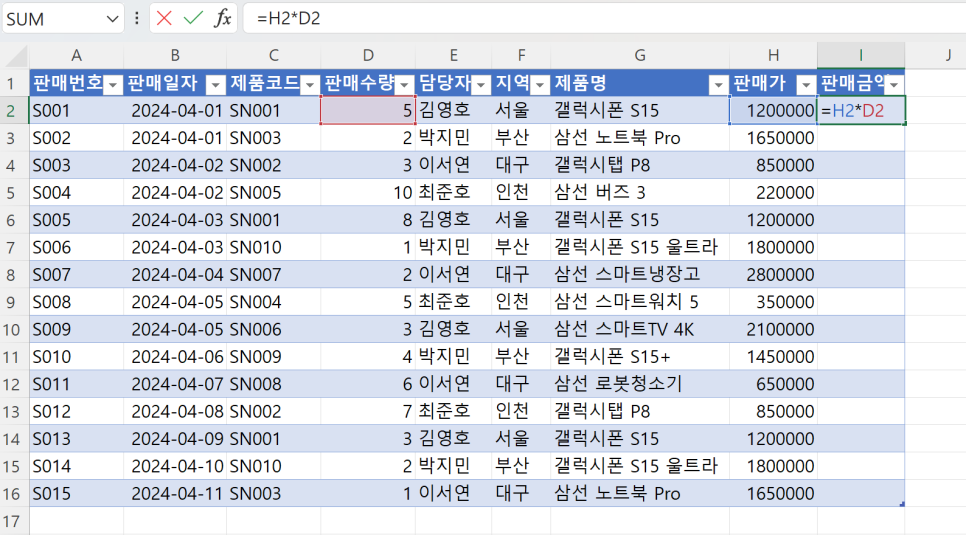The width and height of the screenshot is (966, 535).
Task: Click in the formula bar text =H2*D2
Action: coord(288,18)
